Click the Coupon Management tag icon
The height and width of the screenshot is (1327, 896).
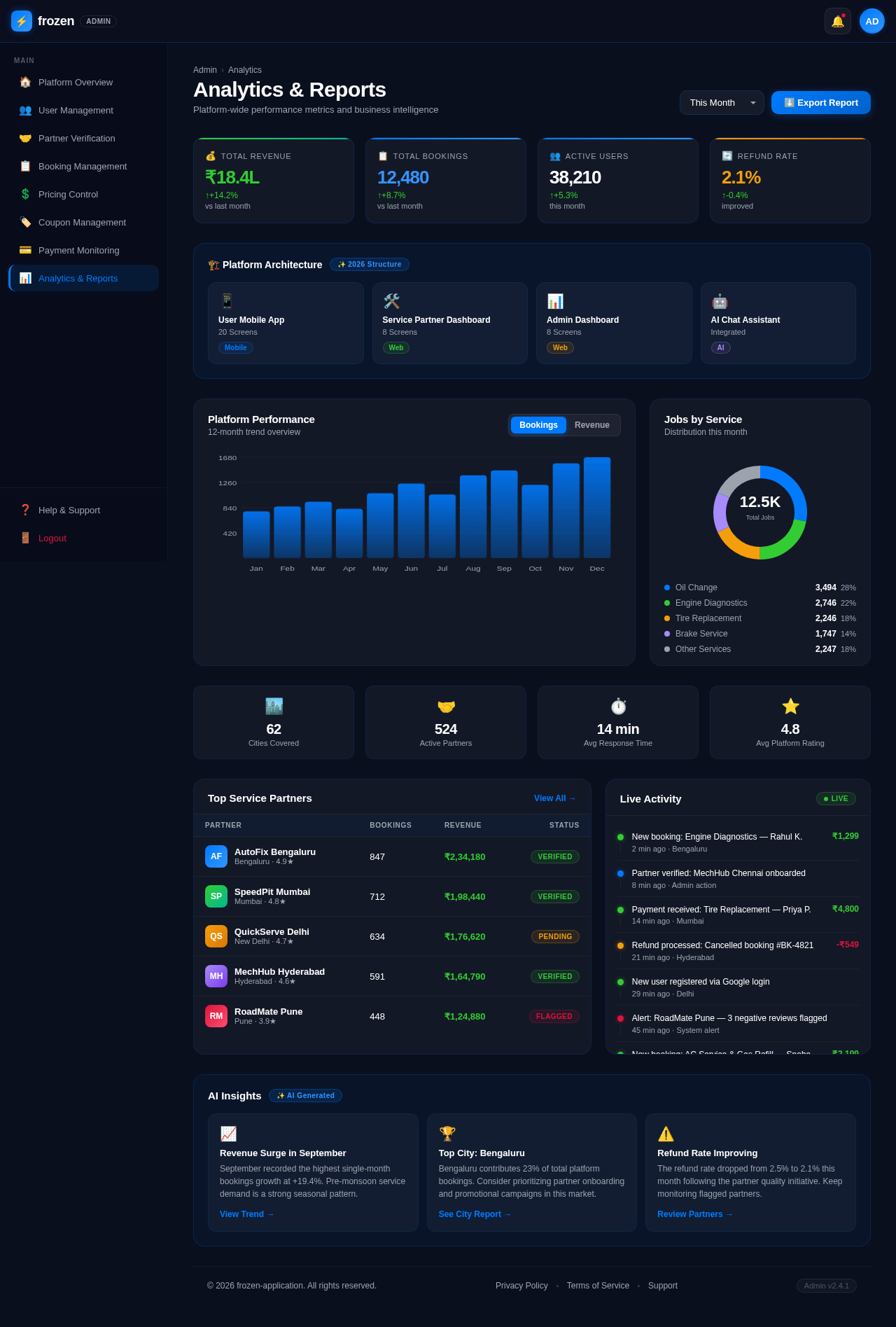(25, 222)
